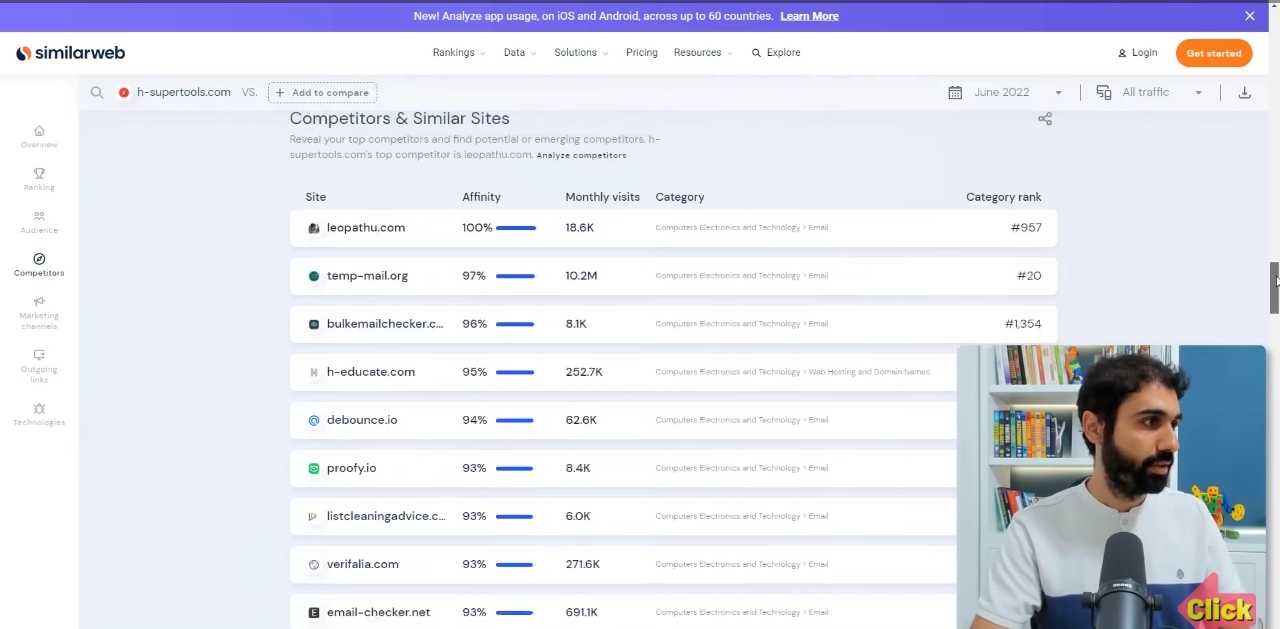Click Add to compare button
This screenshot has width=1280, height=629.
click(322, 92)
